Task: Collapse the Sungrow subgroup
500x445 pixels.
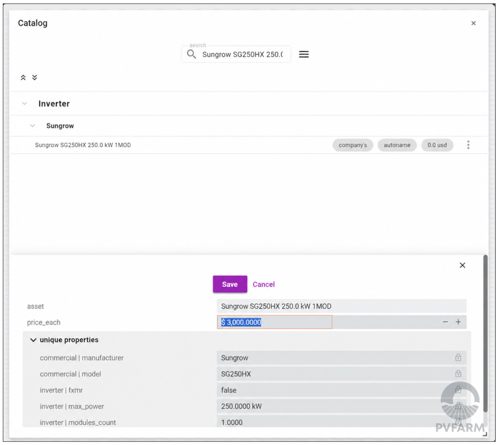Action: pos(32,126)
